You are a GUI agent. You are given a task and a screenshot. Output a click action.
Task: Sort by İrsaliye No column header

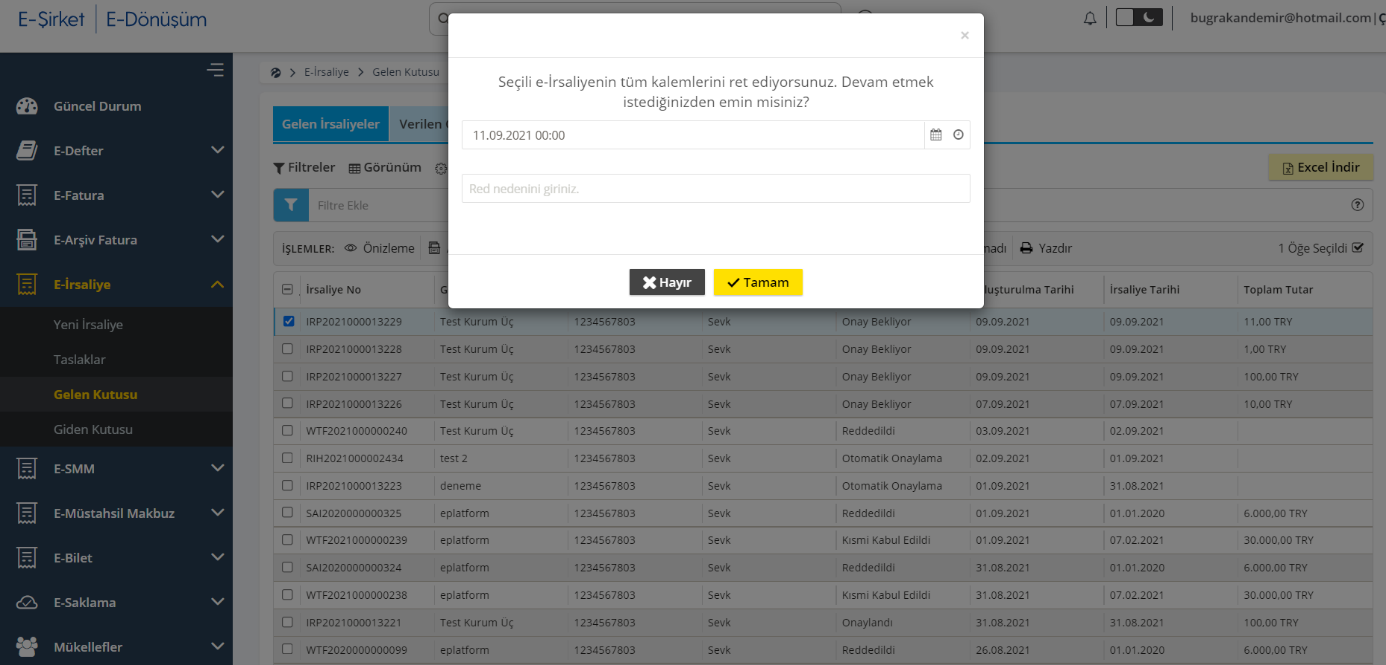tap(333, 289)
